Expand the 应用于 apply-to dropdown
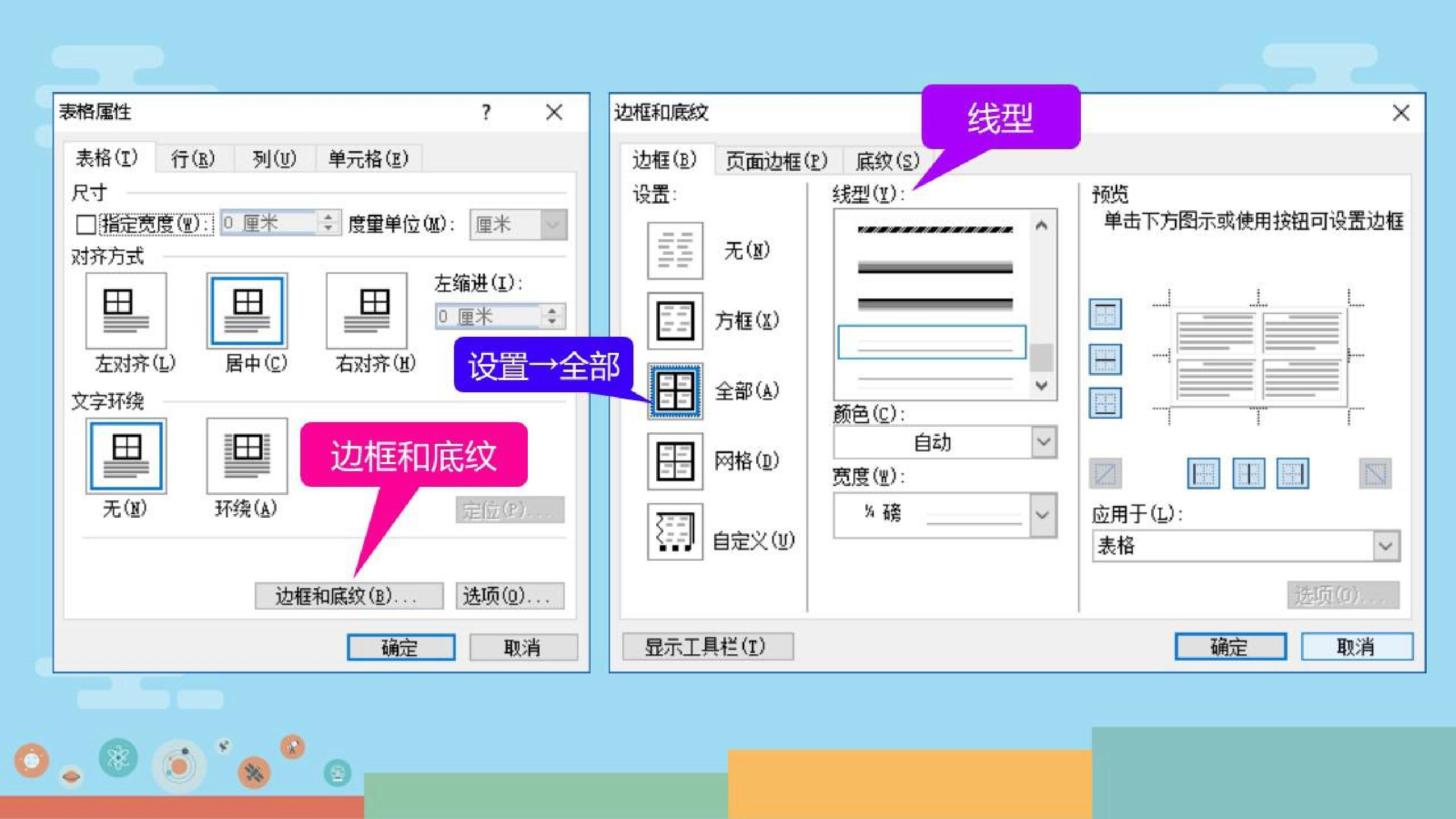Image resolution: width=1456 pixels, height=819 pixels. coord(1246,545)
